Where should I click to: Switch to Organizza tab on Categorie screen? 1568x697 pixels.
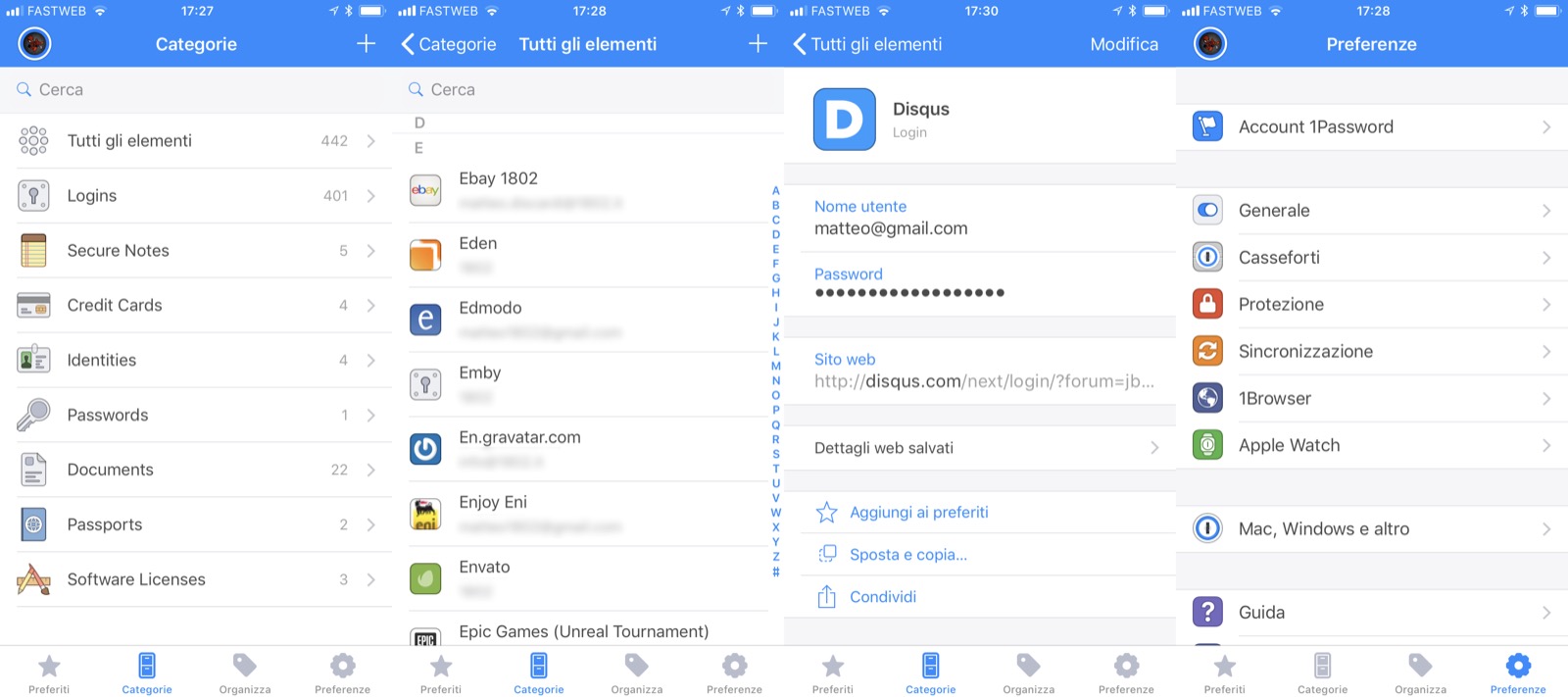[245, 673]
